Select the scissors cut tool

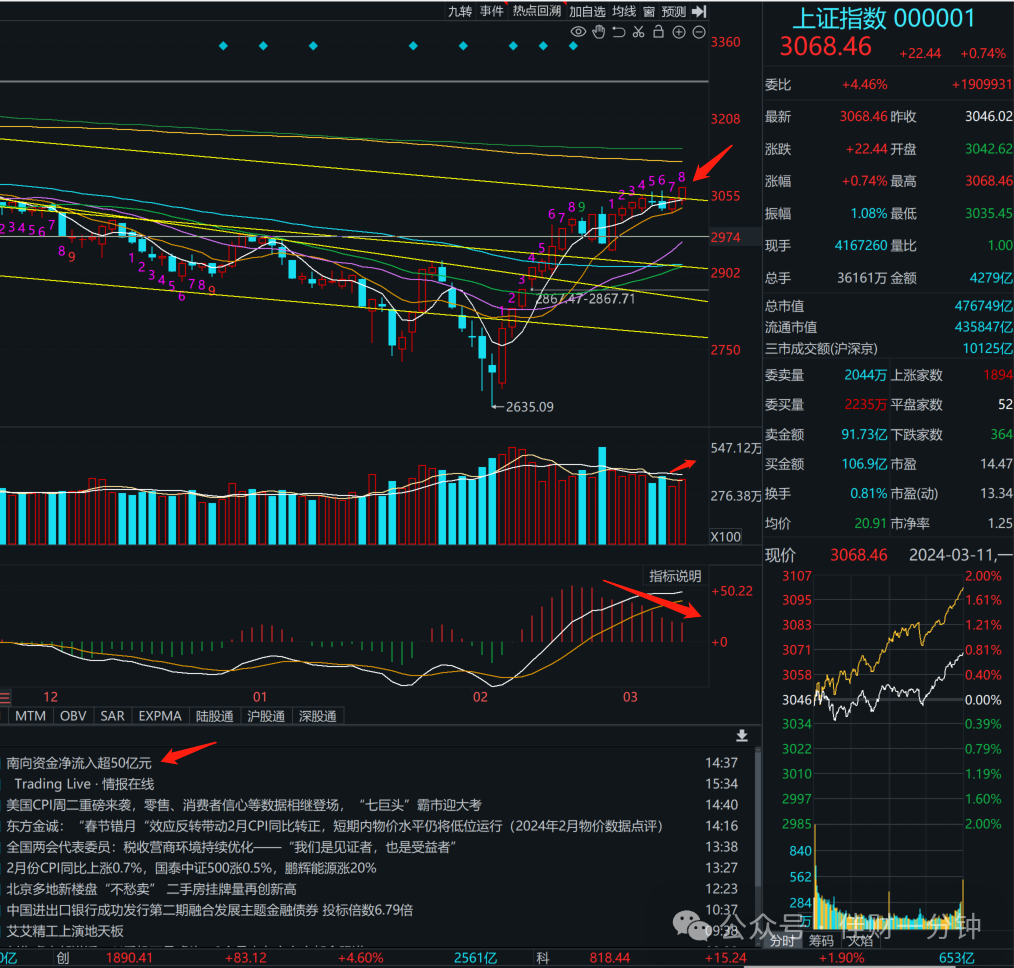(639, 32)
